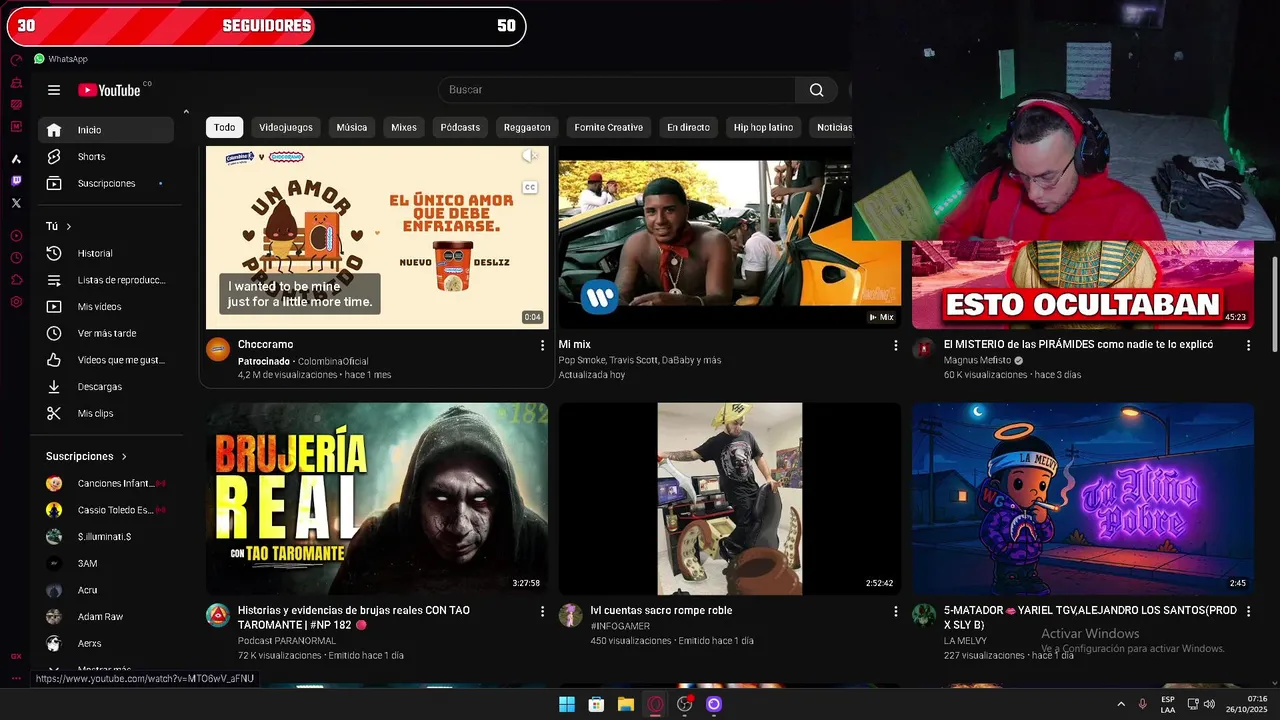Select the Videojuegos filter chip
The image size is (1280, 720).
(286, 128)
